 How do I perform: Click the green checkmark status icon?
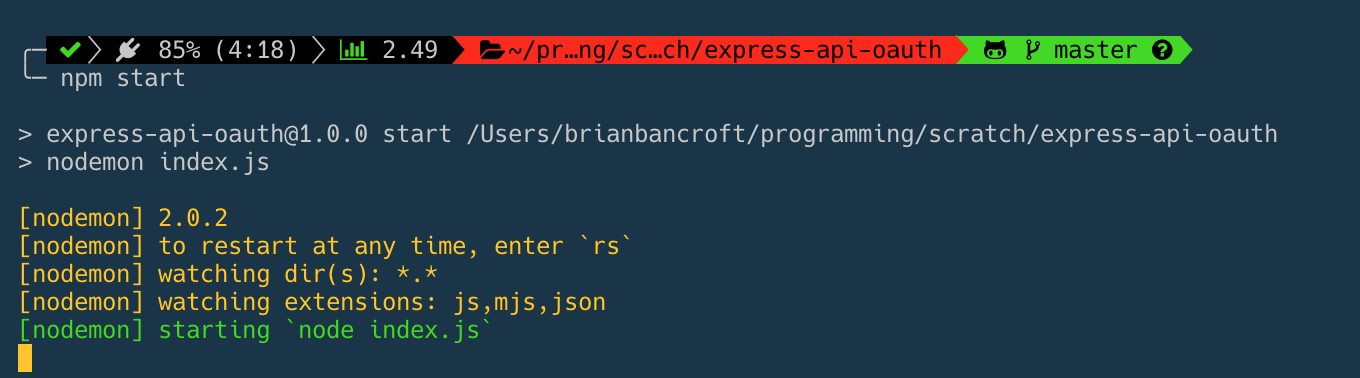[x=70, y=49]
